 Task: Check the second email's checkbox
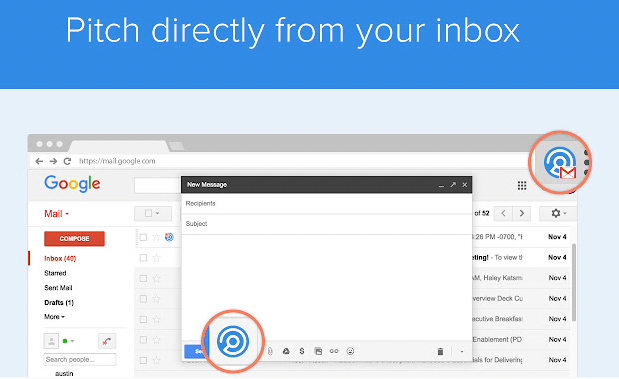point(143,258)
